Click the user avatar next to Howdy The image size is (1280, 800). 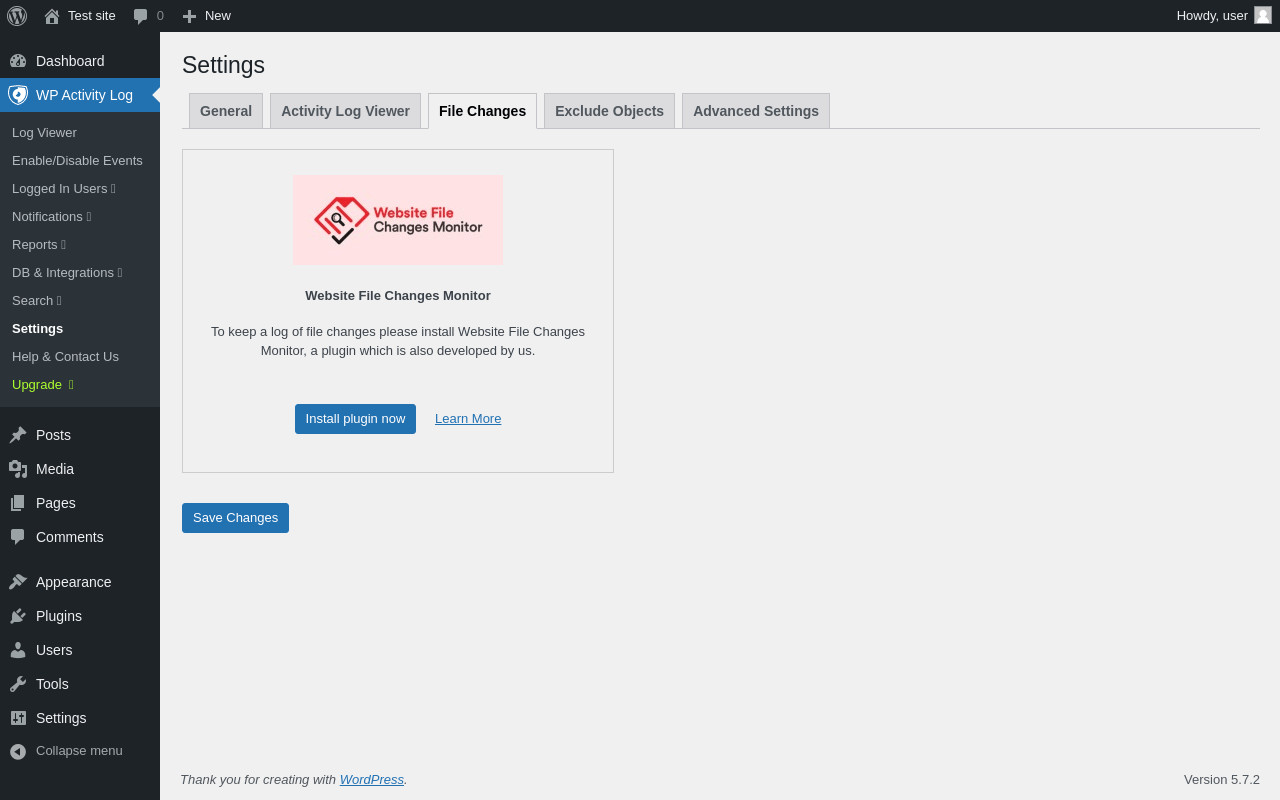point(1263,15)
